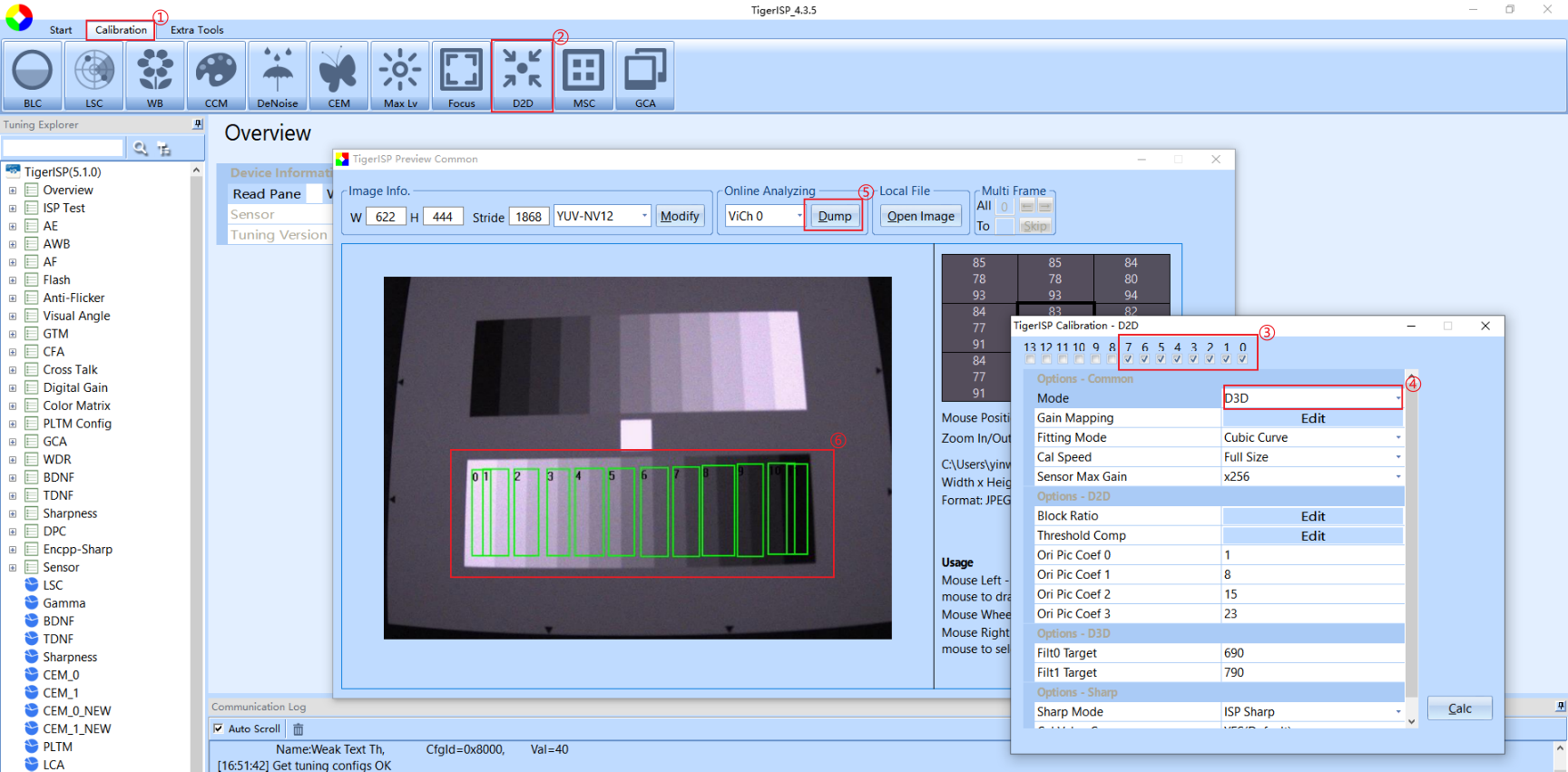Open the YUV-NV12 format dropdown
The height and width of the screenshot is (772, 1568).
point(603,216)
